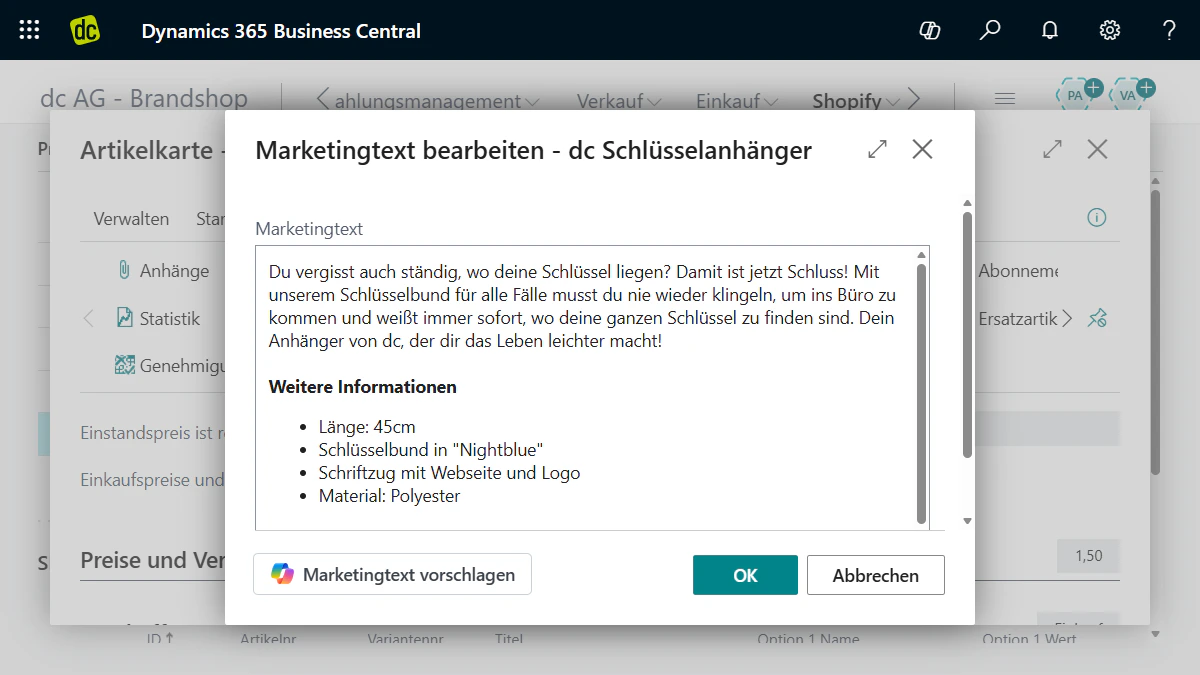Close the Marketingtext bearbeiten dialog
The height and width of the screenshot is (675, 1200).
pos(922,150)
